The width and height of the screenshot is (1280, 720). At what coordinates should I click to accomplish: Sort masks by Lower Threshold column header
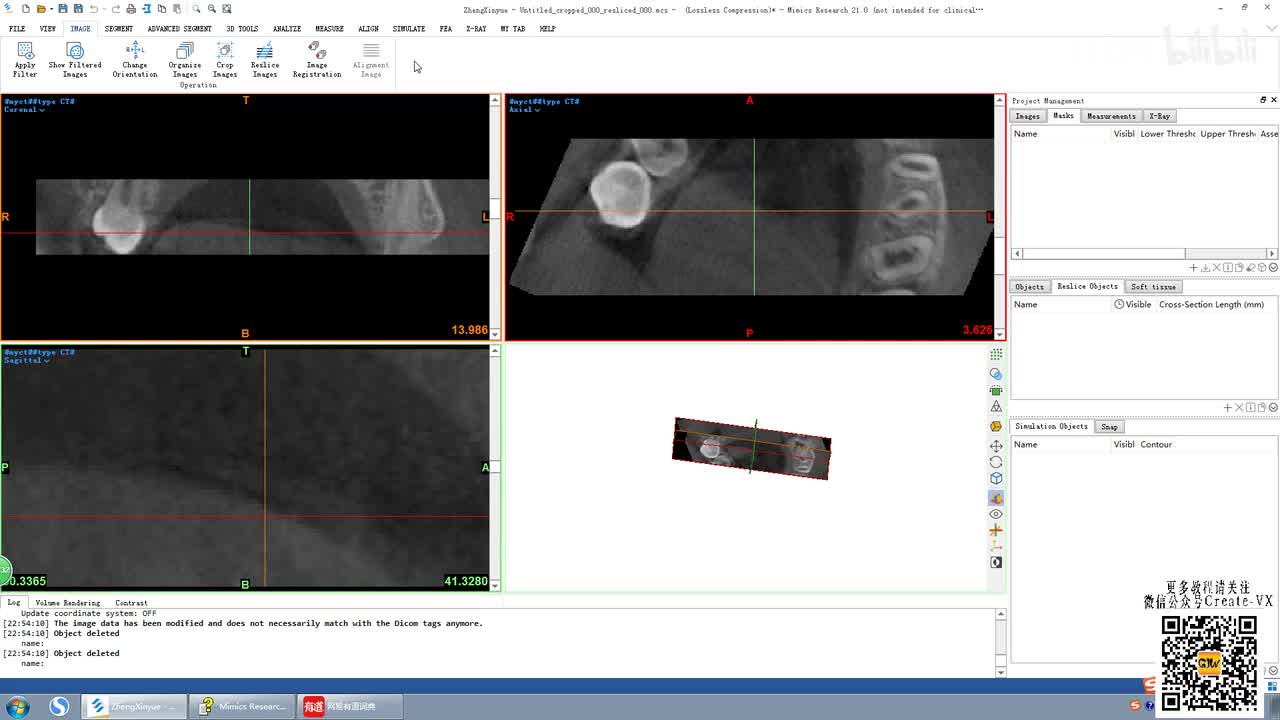pyautogui.click(x=1168, y=134)
